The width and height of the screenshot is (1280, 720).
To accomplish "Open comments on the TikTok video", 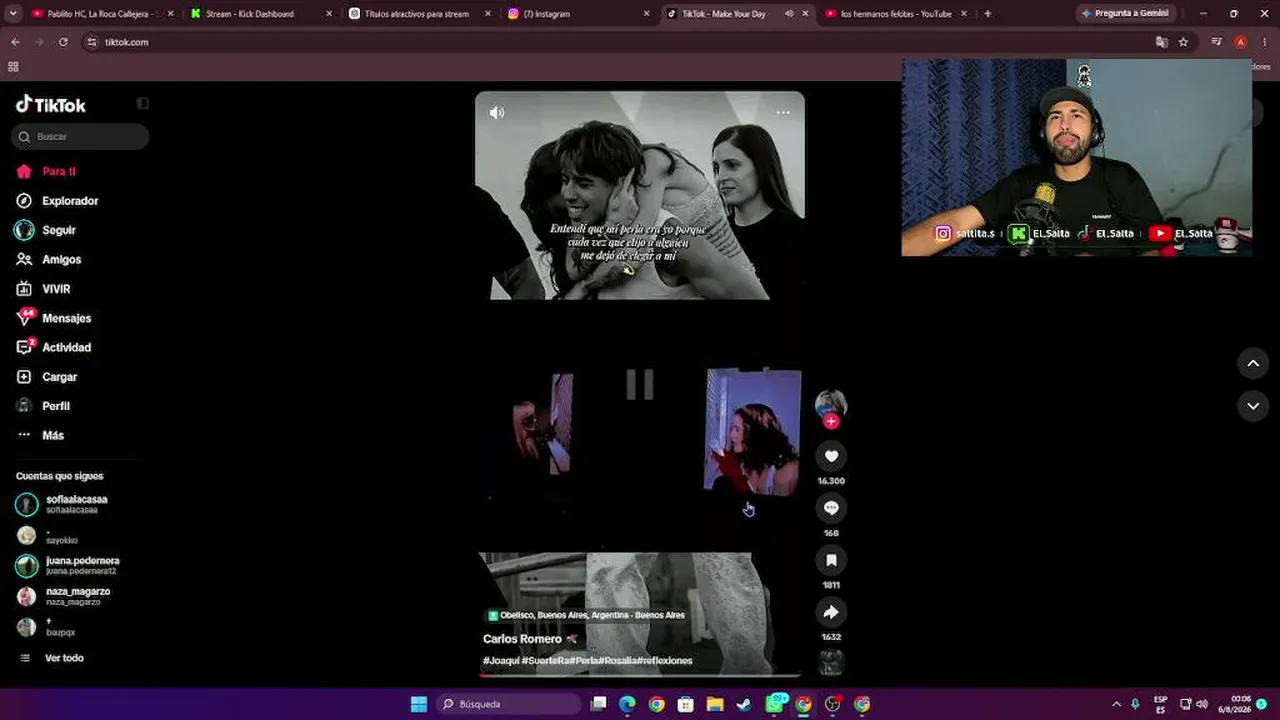I will [x=831, y=508].
